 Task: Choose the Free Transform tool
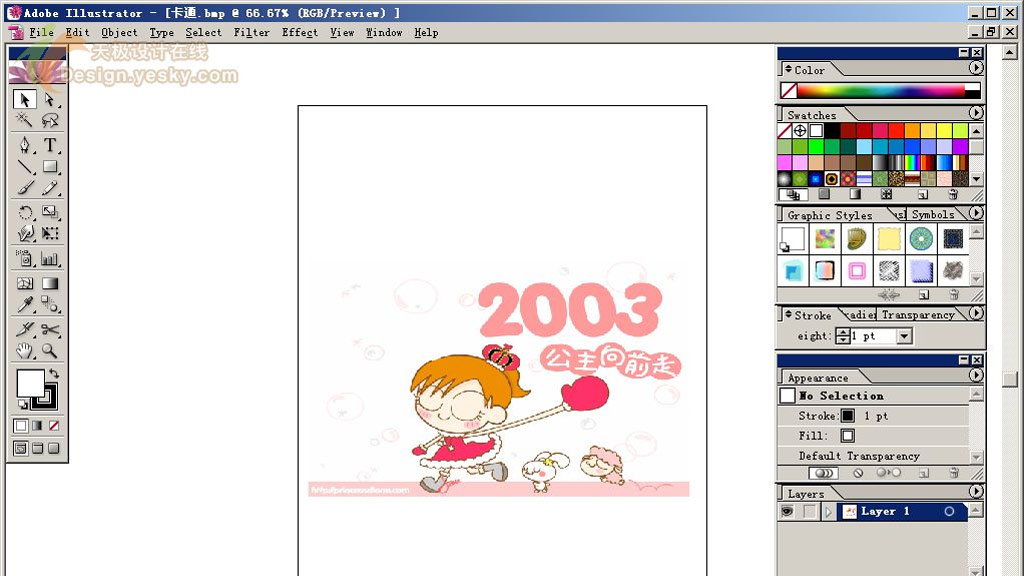[x=50, y=233]
